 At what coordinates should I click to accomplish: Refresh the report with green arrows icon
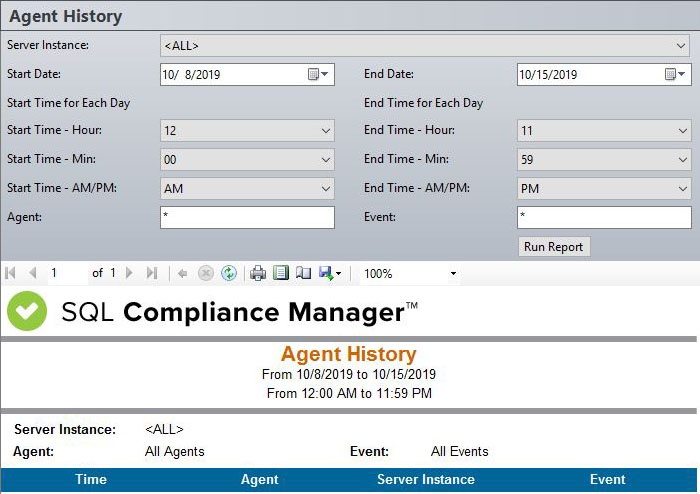pos(228,273)
